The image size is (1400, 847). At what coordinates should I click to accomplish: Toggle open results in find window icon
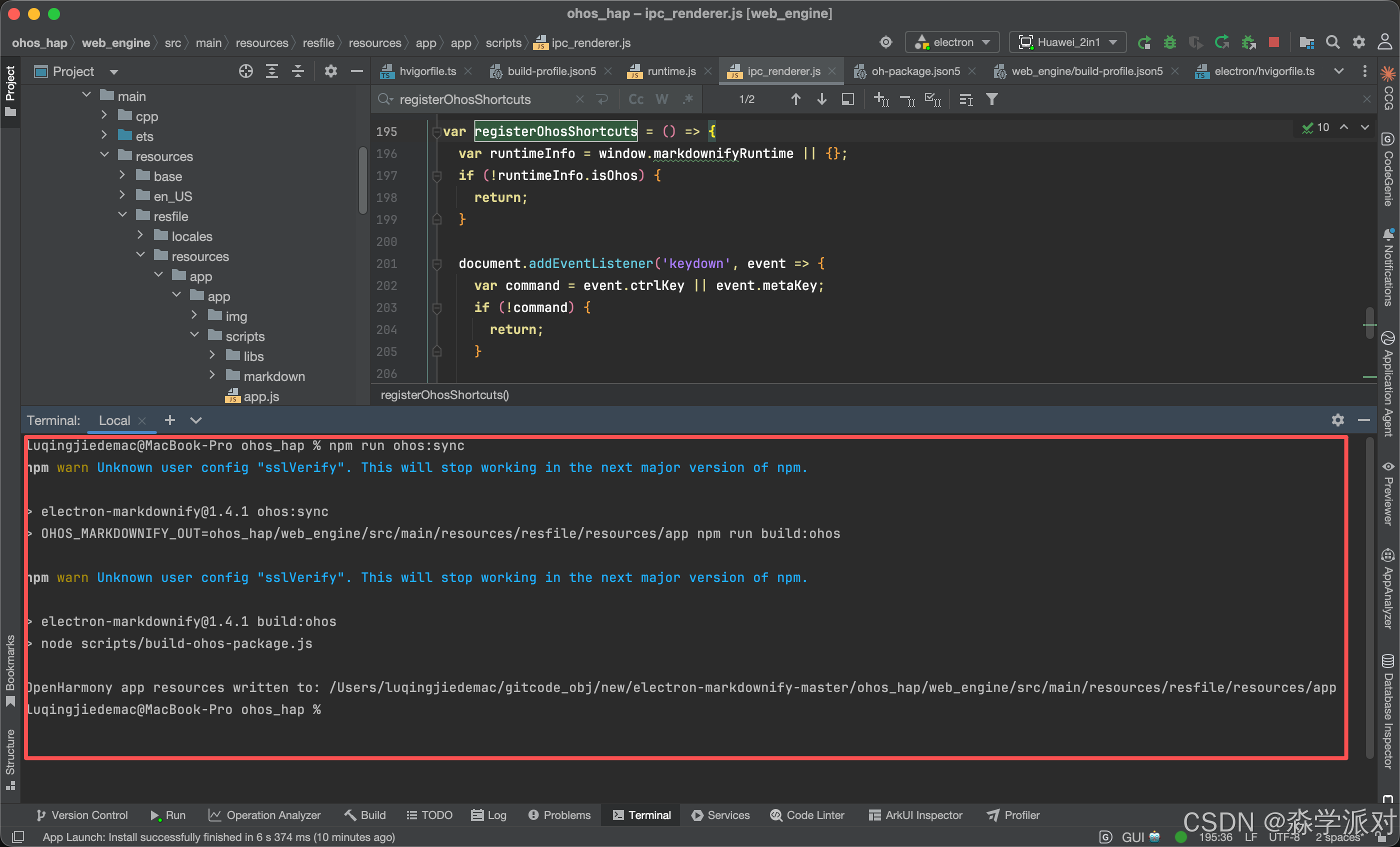point(847,99)
